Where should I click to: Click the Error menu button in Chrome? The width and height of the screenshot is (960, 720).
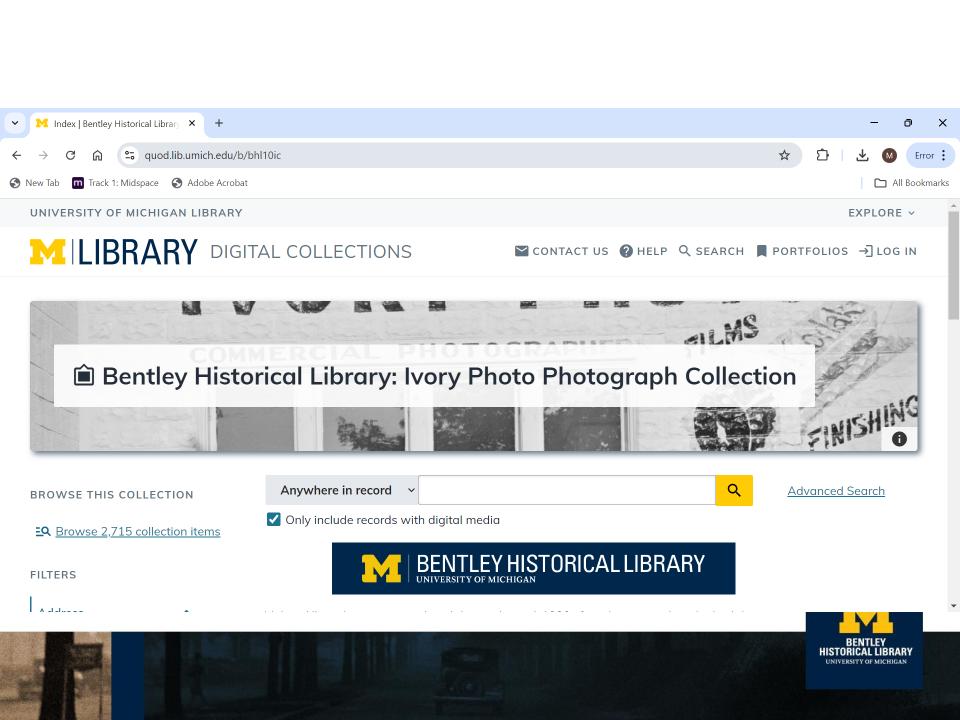coord(931,156)
